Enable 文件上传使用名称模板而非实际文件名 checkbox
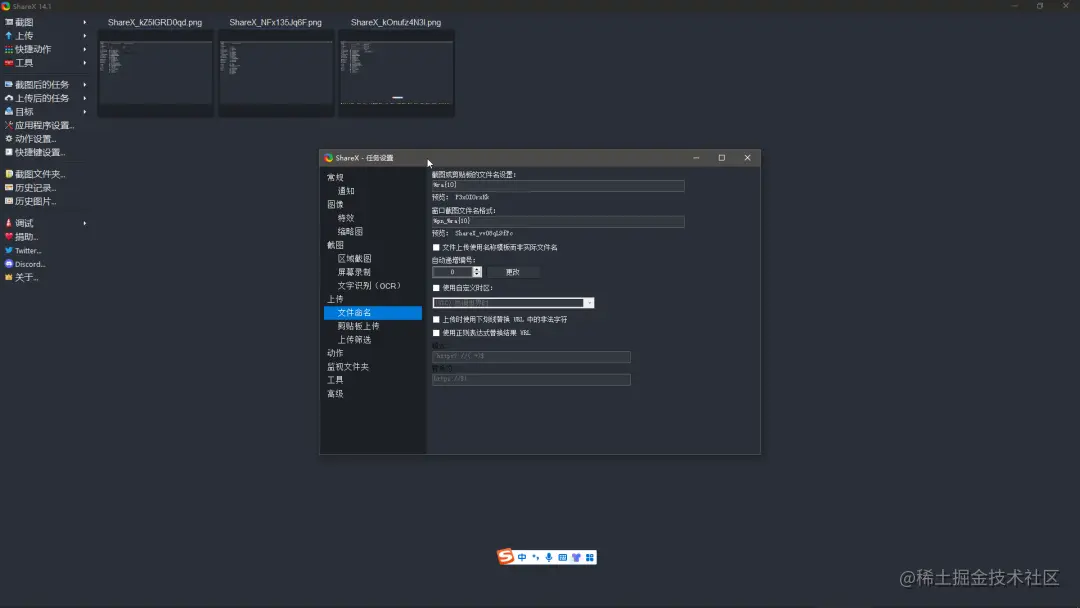Screen dimensions: 1080x608 click(x=436, y=248)
